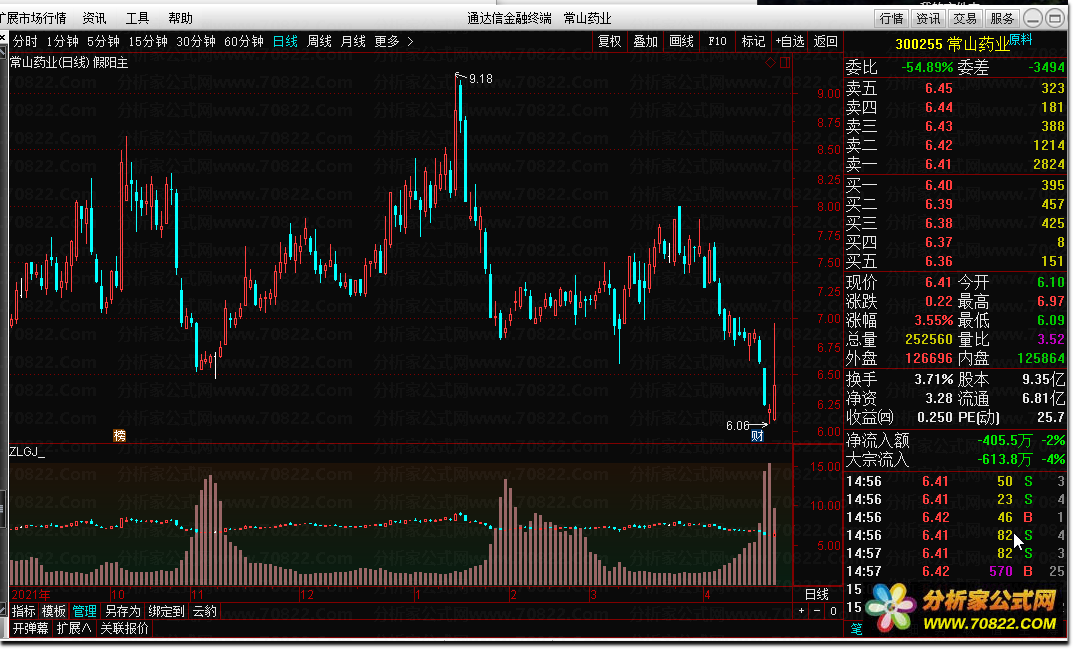1074x649 pixels.
Task: Click the 资讯 button at top right
Action: coord(928,18)
